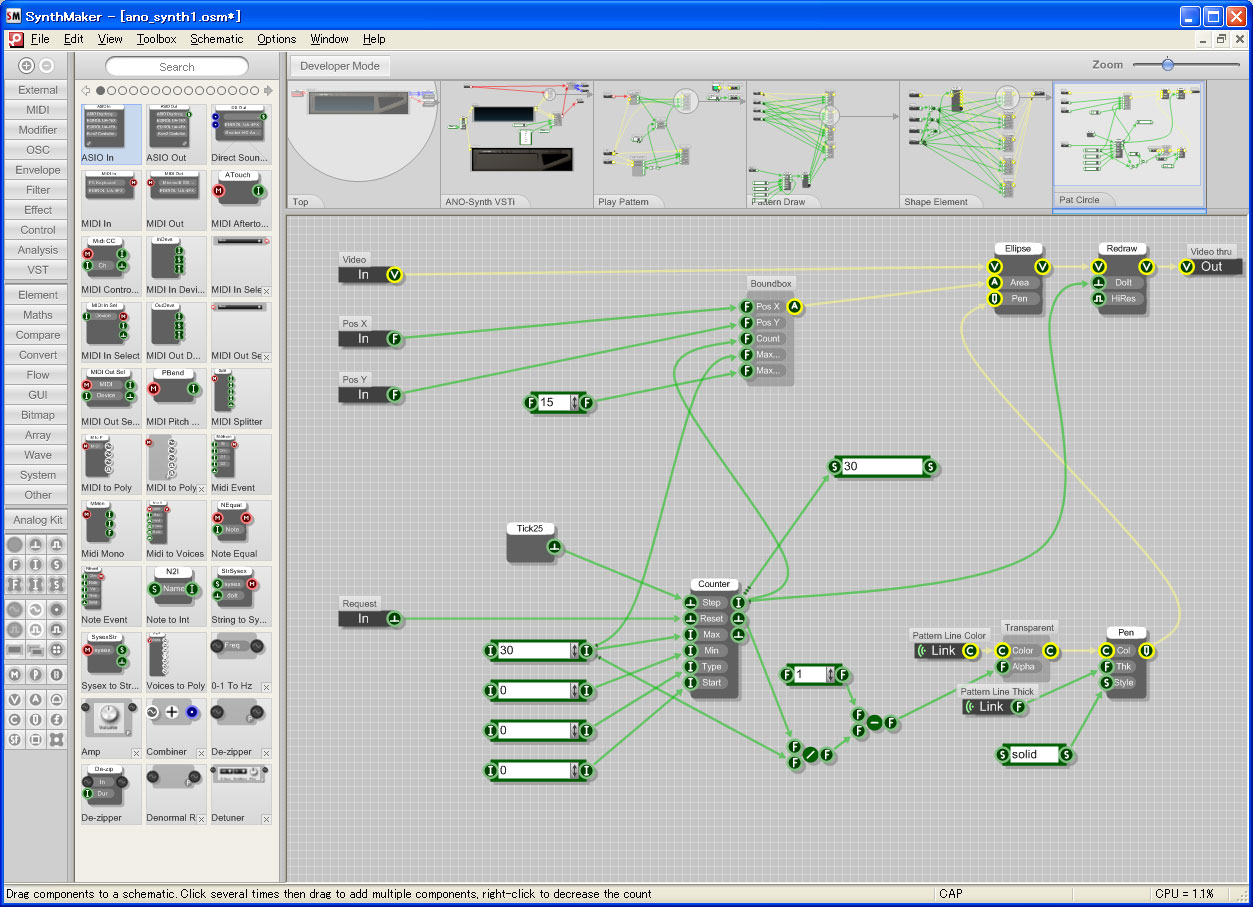Open the Edit menu
This screenshot has width=1253, height=907.
(73, 39)
